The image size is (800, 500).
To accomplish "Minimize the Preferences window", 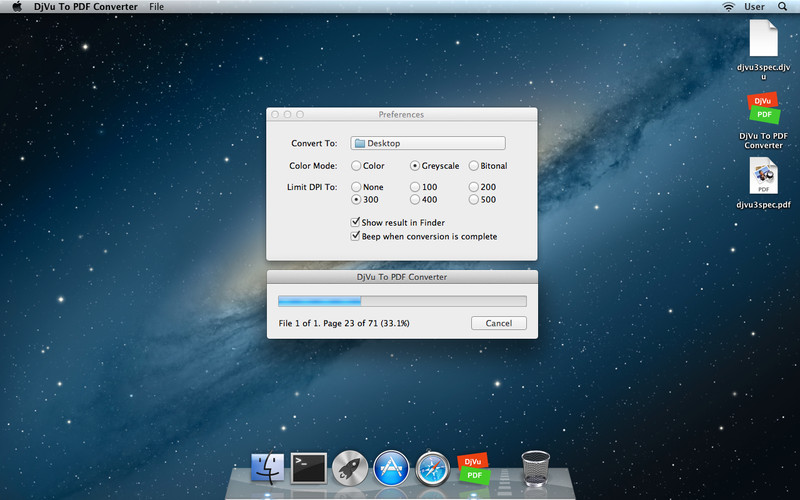I will tap(287, 114).
